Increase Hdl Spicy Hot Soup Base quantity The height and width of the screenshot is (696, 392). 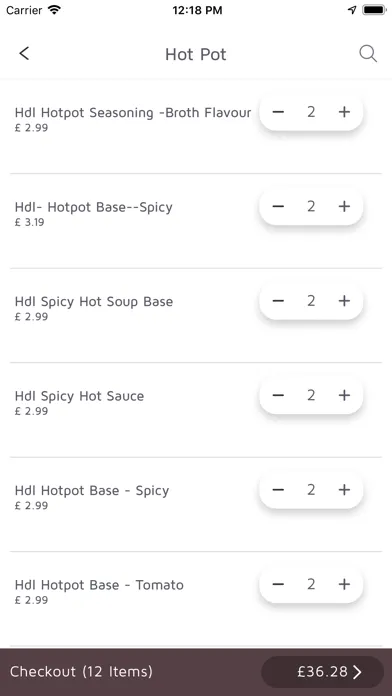(x=344, y=301)
